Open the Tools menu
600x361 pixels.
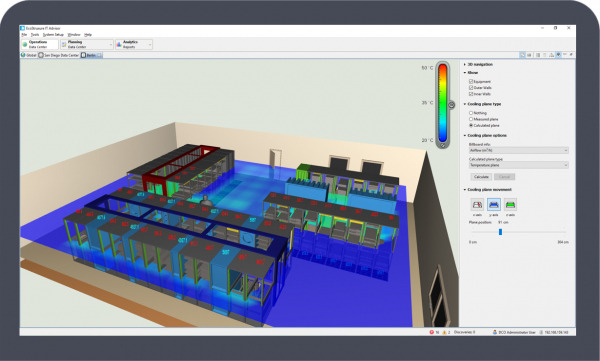(35, 35)
